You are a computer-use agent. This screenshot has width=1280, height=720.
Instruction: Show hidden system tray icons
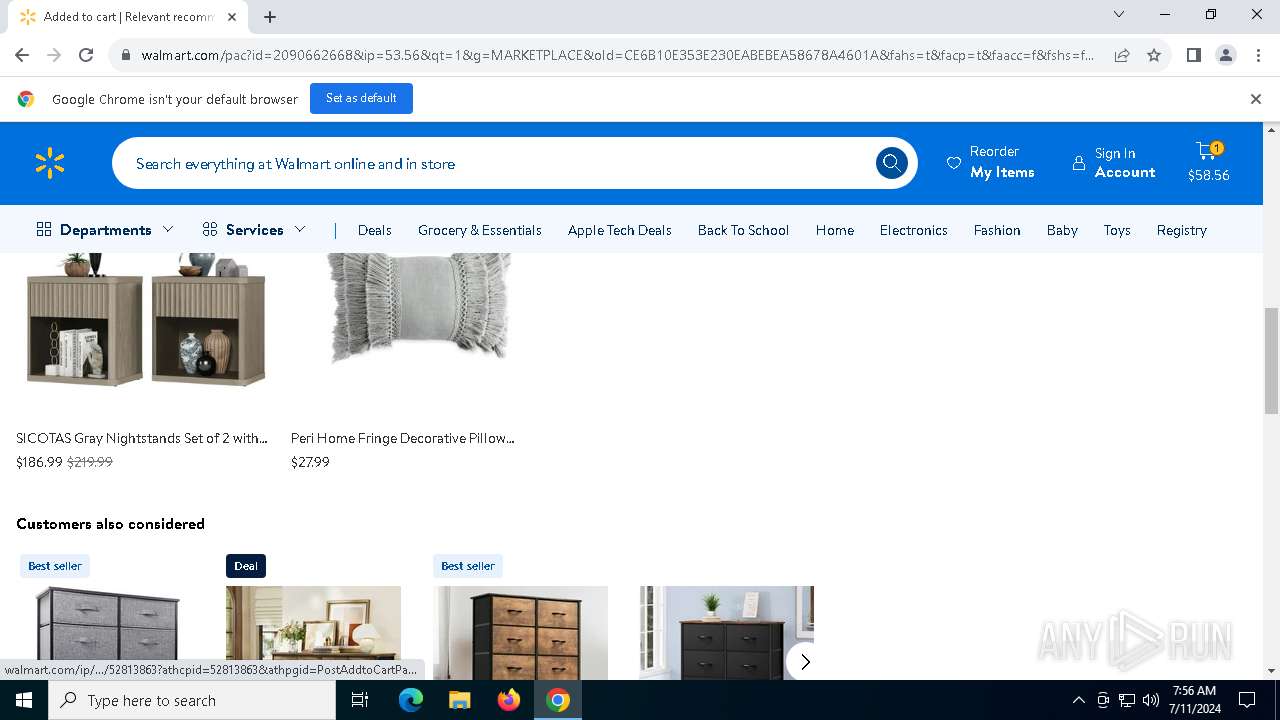(1078, 700)
